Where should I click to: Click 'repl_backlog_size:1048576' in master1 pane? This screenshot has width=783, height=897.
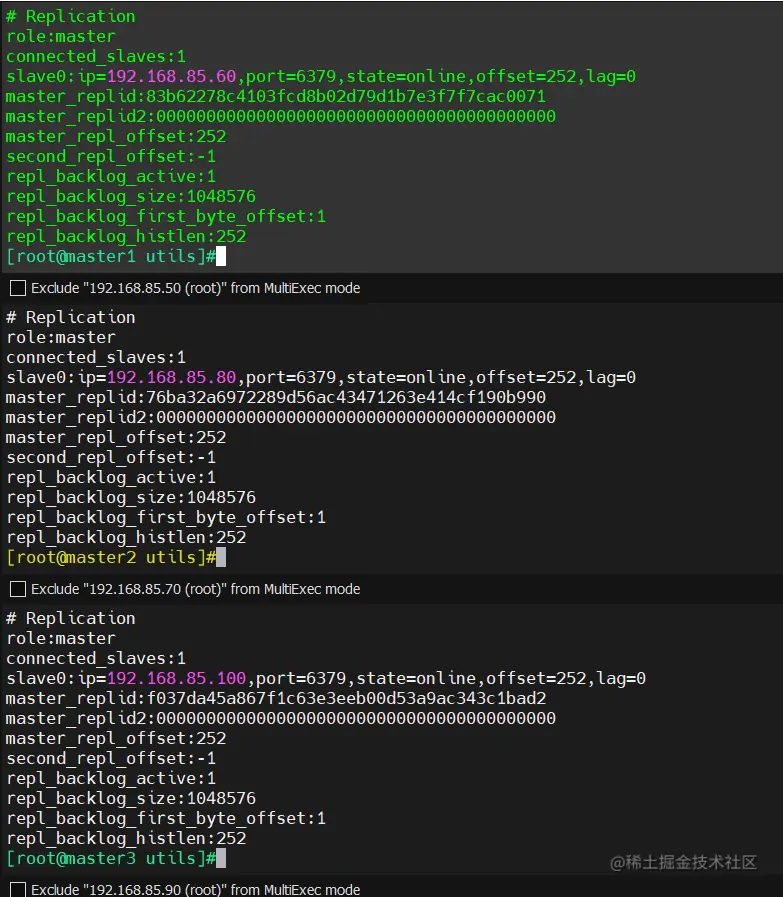[x=131, y=196]
